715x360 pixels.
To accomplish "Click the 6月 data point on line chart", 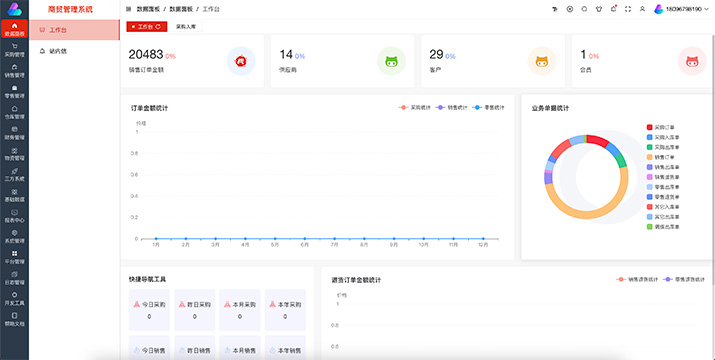I will (305, 238).
